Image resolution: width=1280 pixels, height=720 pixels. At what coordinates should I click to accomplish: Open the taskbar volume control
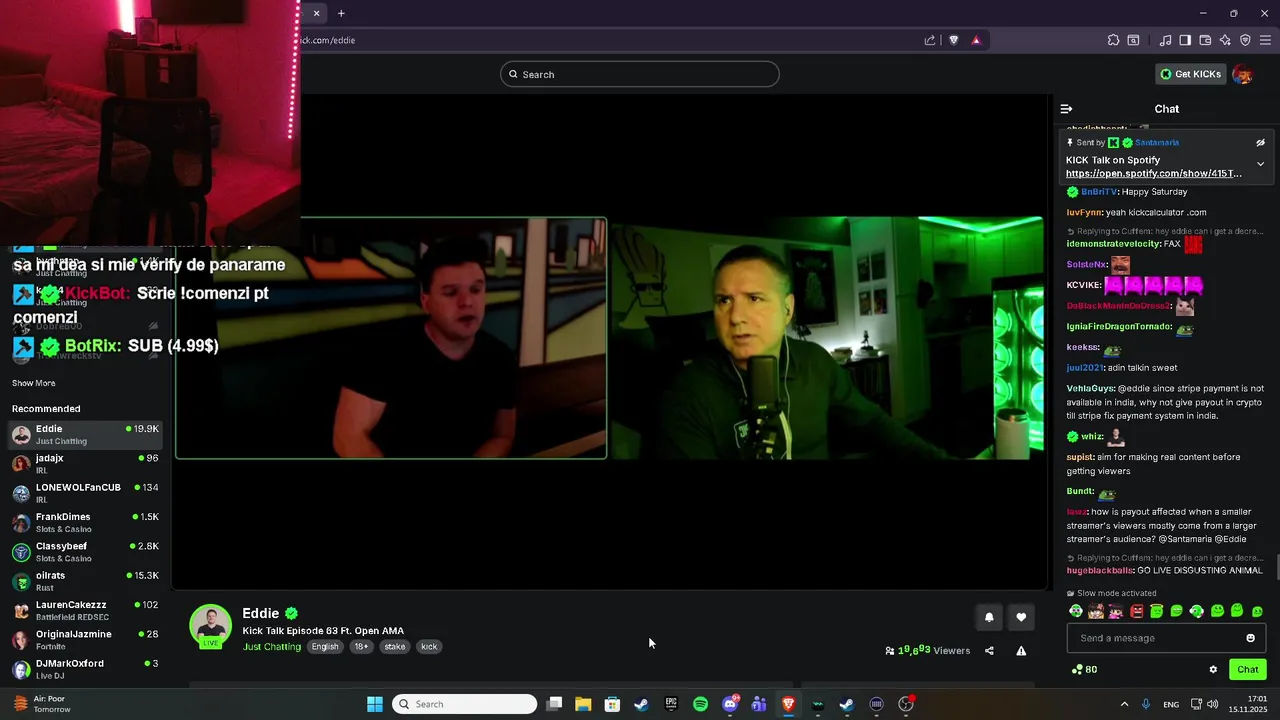(1212, 704)
